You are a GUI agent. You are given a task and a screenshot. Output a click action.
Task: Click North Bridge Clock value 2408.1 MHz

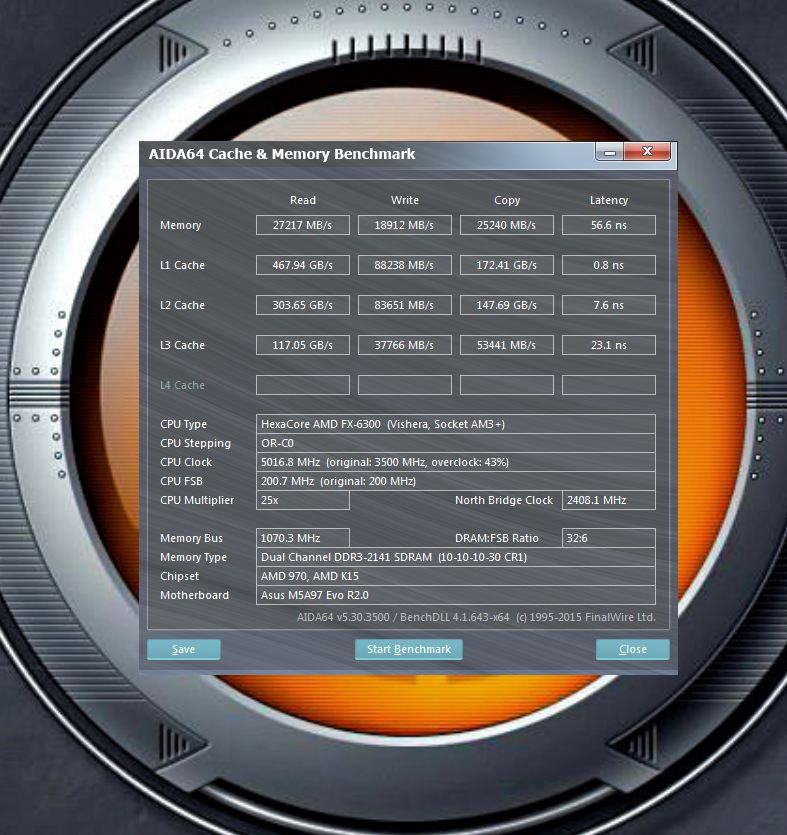coord(609,500)
